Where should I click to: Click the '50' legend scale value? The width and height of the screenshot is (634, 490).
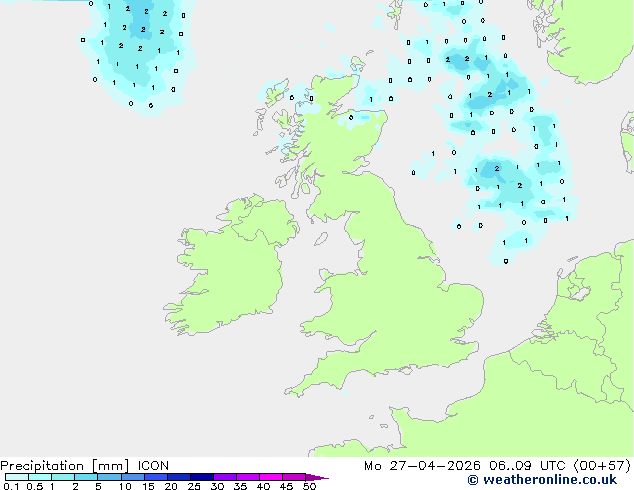coord(309,486)
